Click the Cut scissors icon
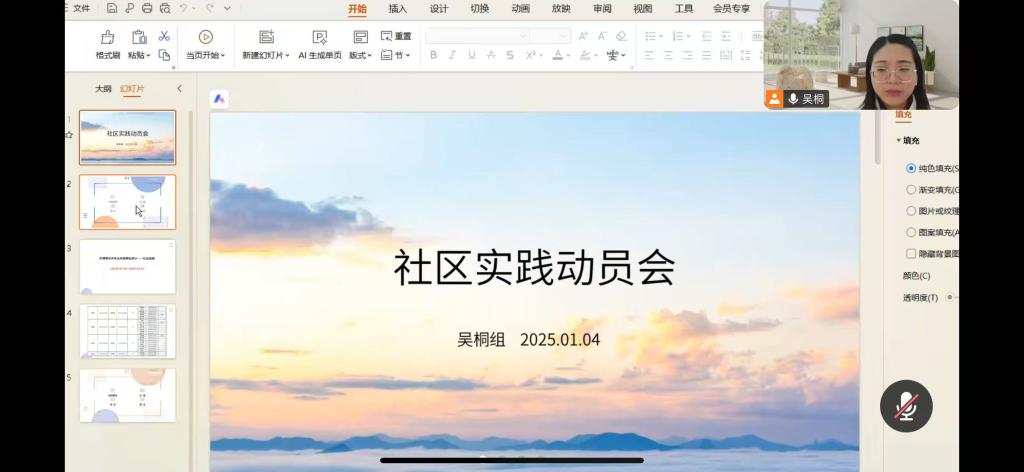1024x472 pixels. [164, 36]
